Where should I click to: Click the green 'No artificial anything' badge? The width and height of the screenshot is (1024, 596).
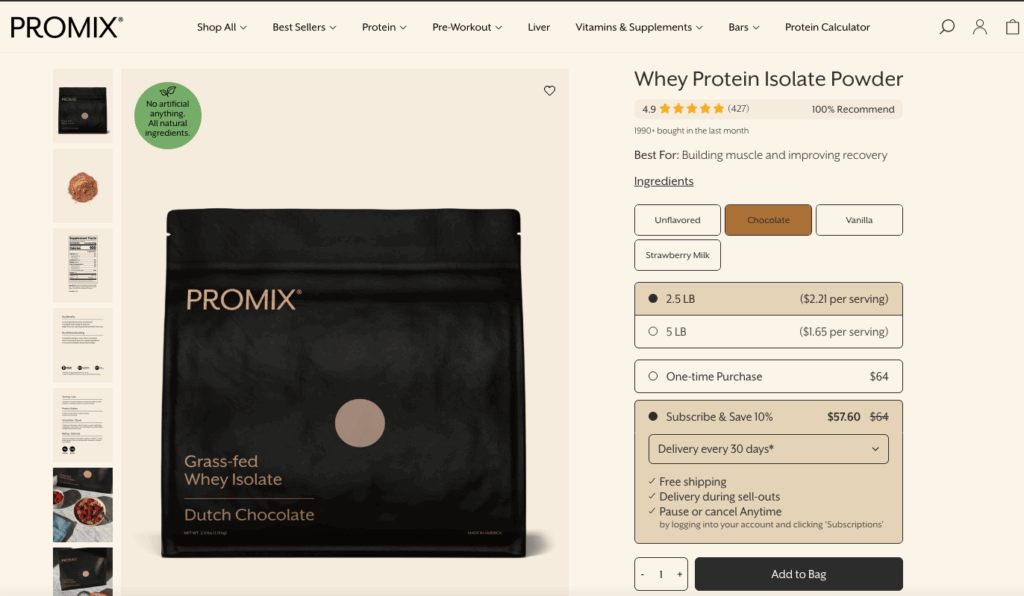(168, 115)
